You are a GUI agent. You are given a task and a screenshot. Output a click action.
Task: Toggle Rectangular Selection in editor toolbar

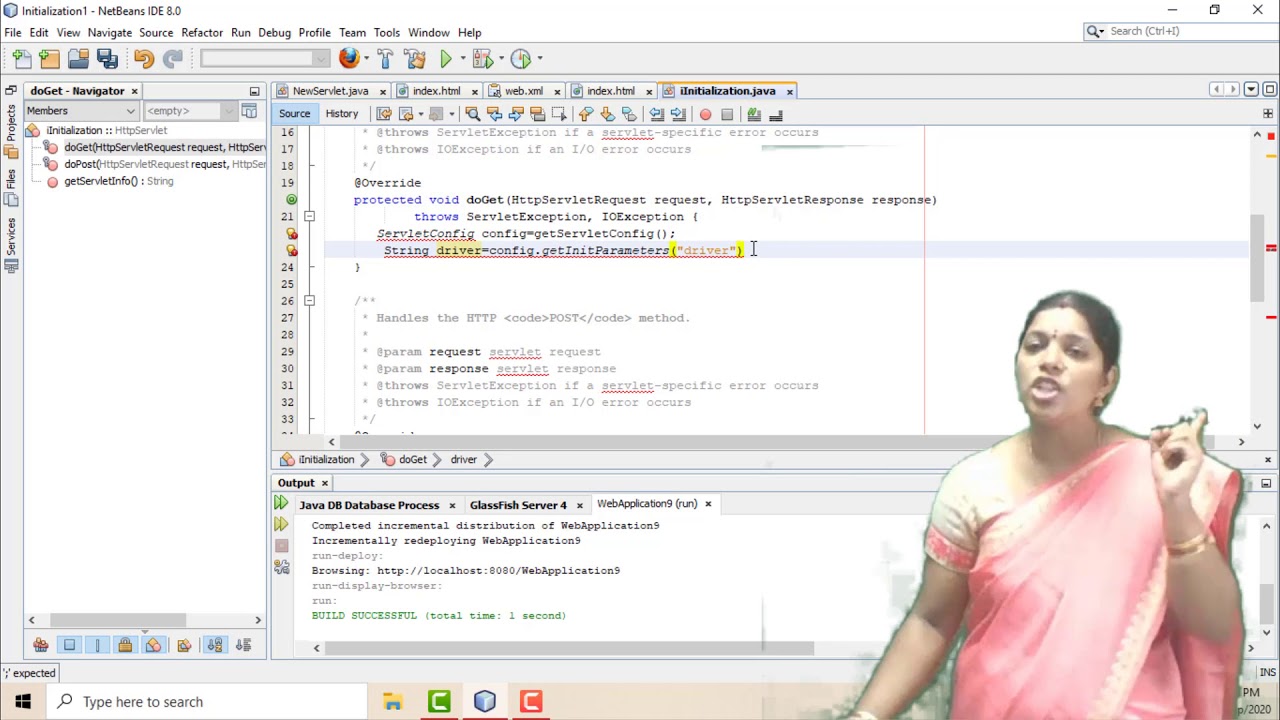(x=559, y=114)
